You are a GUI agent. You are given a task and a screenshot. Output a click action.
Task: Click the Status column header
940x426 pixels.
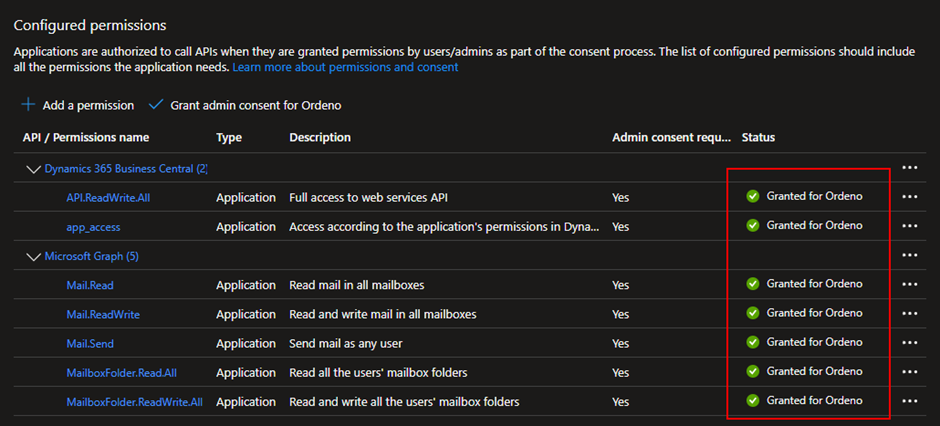coord(758,138)
